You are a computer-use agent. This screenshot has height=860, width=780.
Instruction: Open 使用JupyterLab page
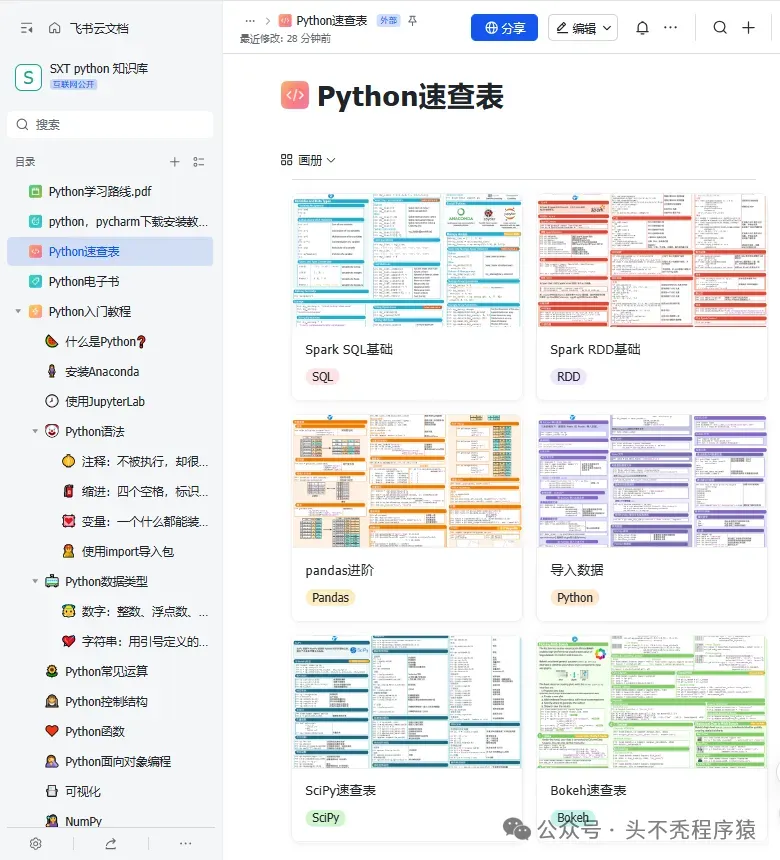pyautogui.click(x=105, y=401)
